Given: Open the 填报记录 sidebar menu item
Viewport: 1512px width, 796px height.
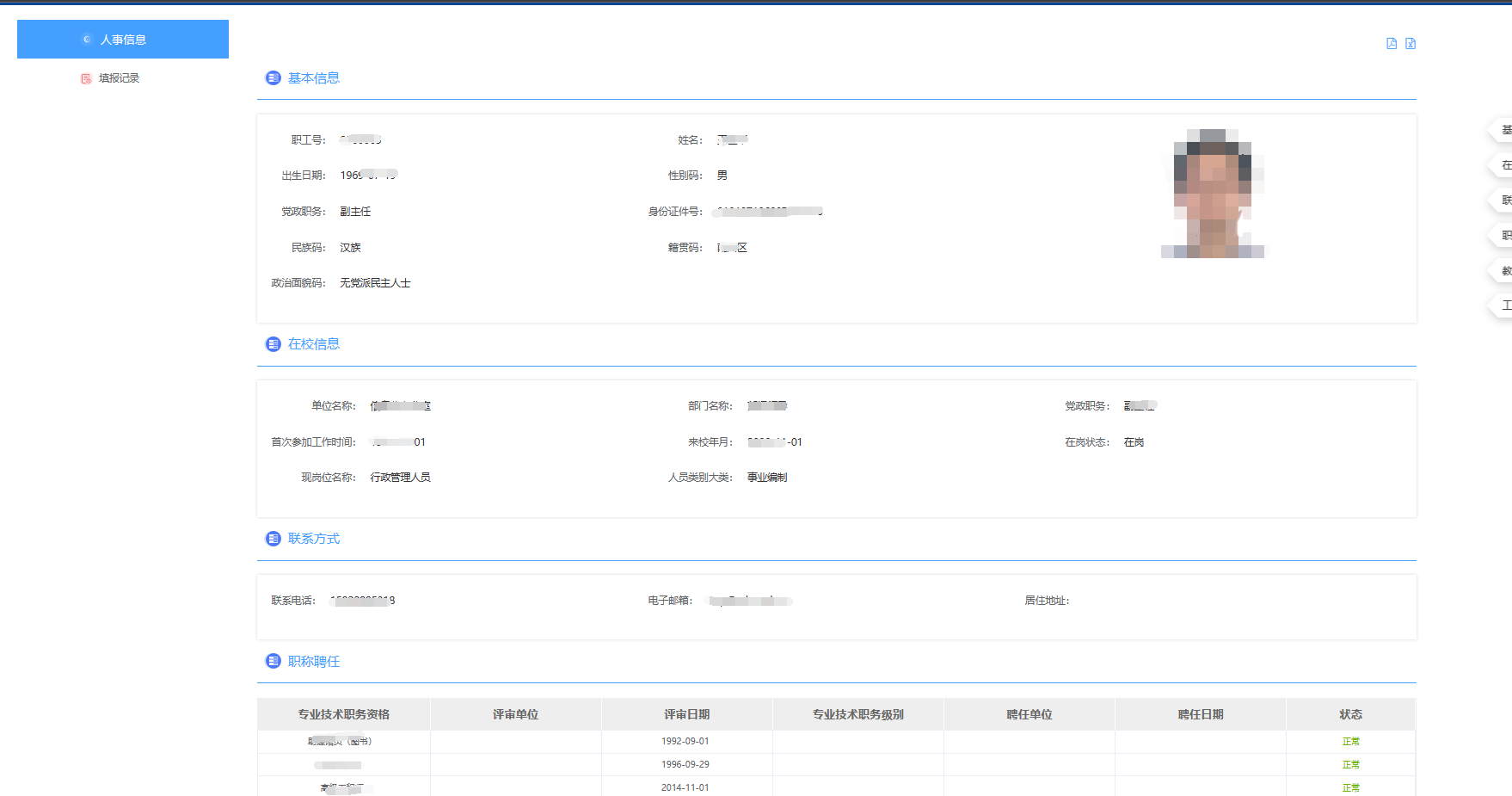Looking at the screenshot, I should (119, 78).
